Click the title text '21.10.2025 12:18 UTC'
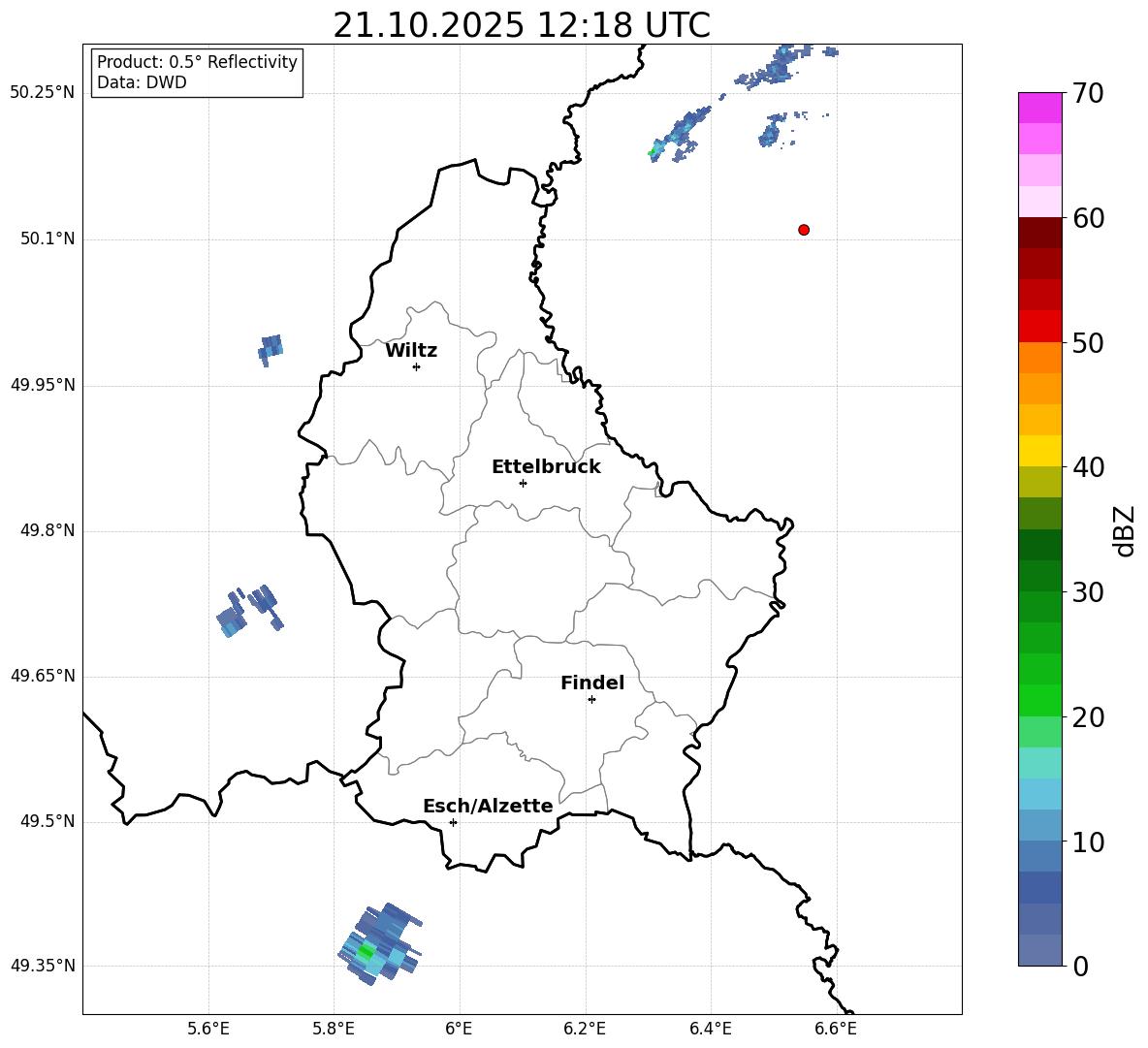This screenshot has height=1048, width=1148. (x=522, y=25)
